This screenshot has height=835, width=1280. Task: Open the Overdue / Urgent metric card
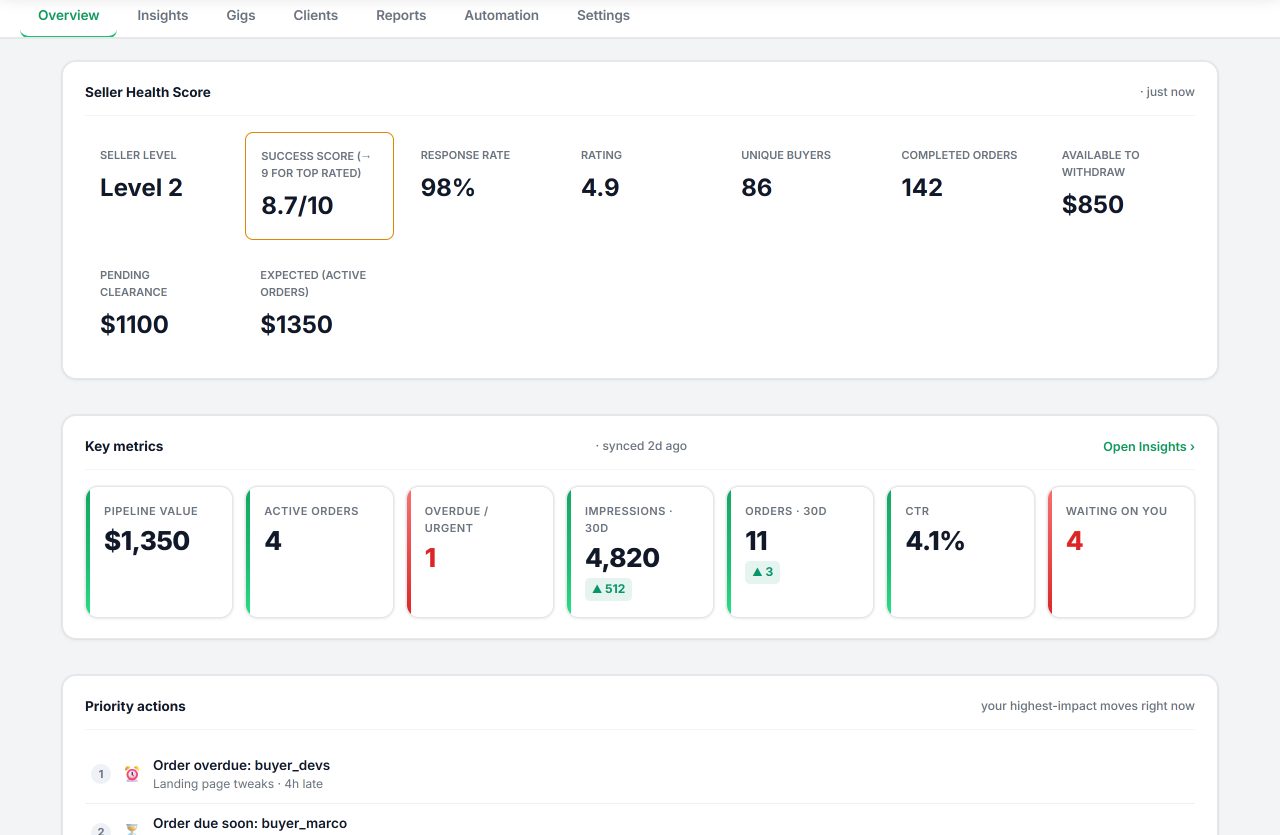[x=480, y=552]
